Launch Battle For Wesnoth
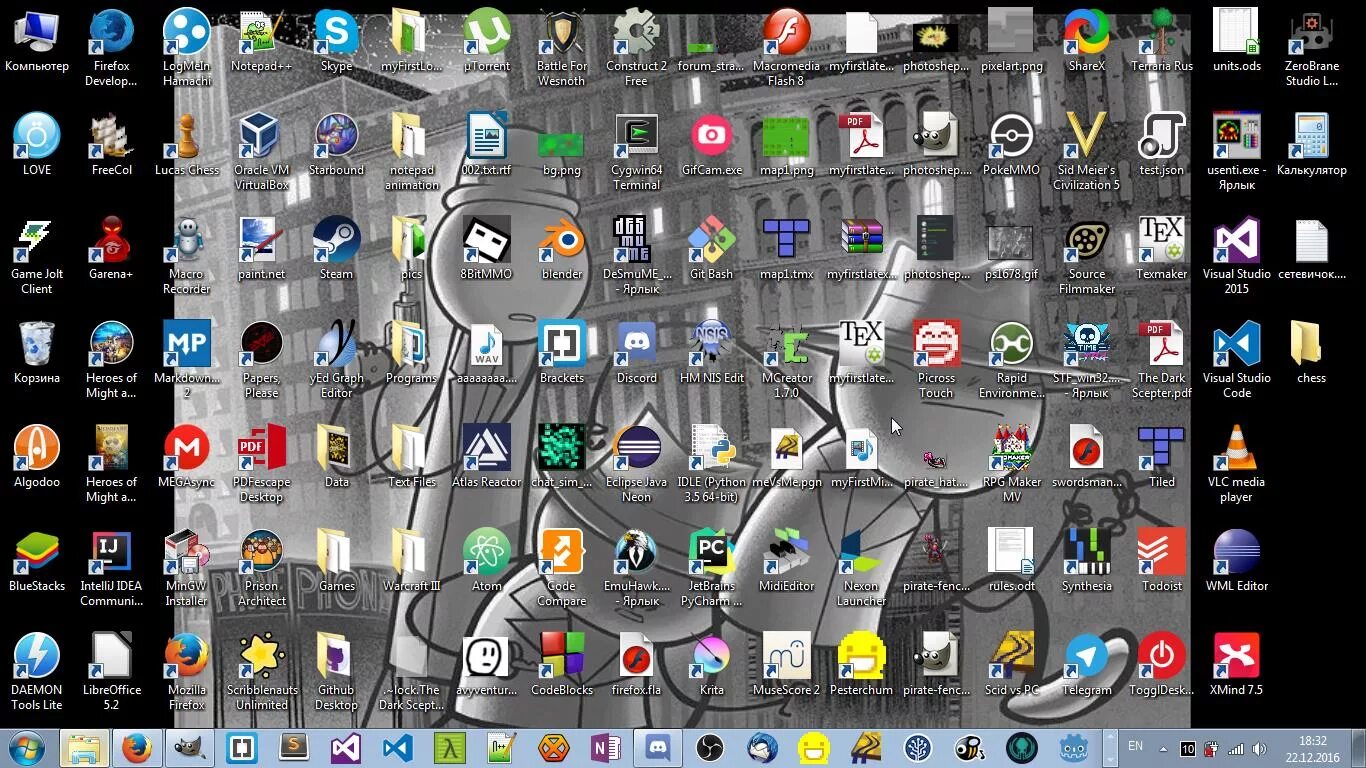The height and width of the screenshot is (768, 1366). pos(562,48)
